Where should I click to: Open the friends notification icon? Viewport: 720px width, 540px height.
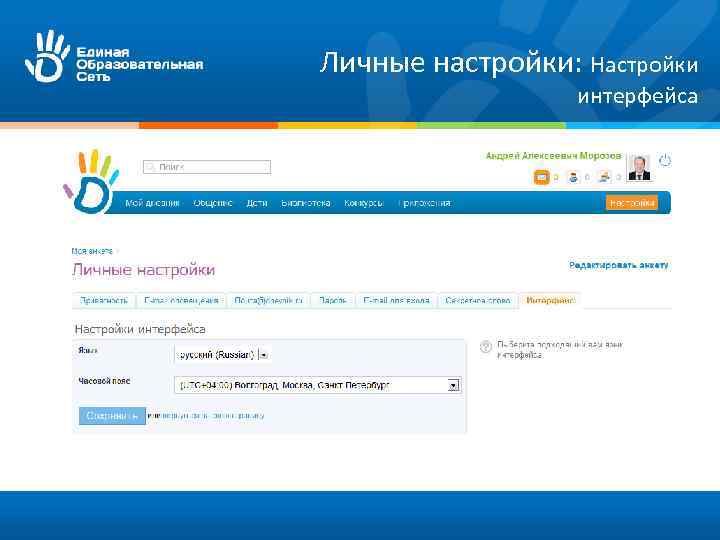pyautogui.click(x=573, y=177)
